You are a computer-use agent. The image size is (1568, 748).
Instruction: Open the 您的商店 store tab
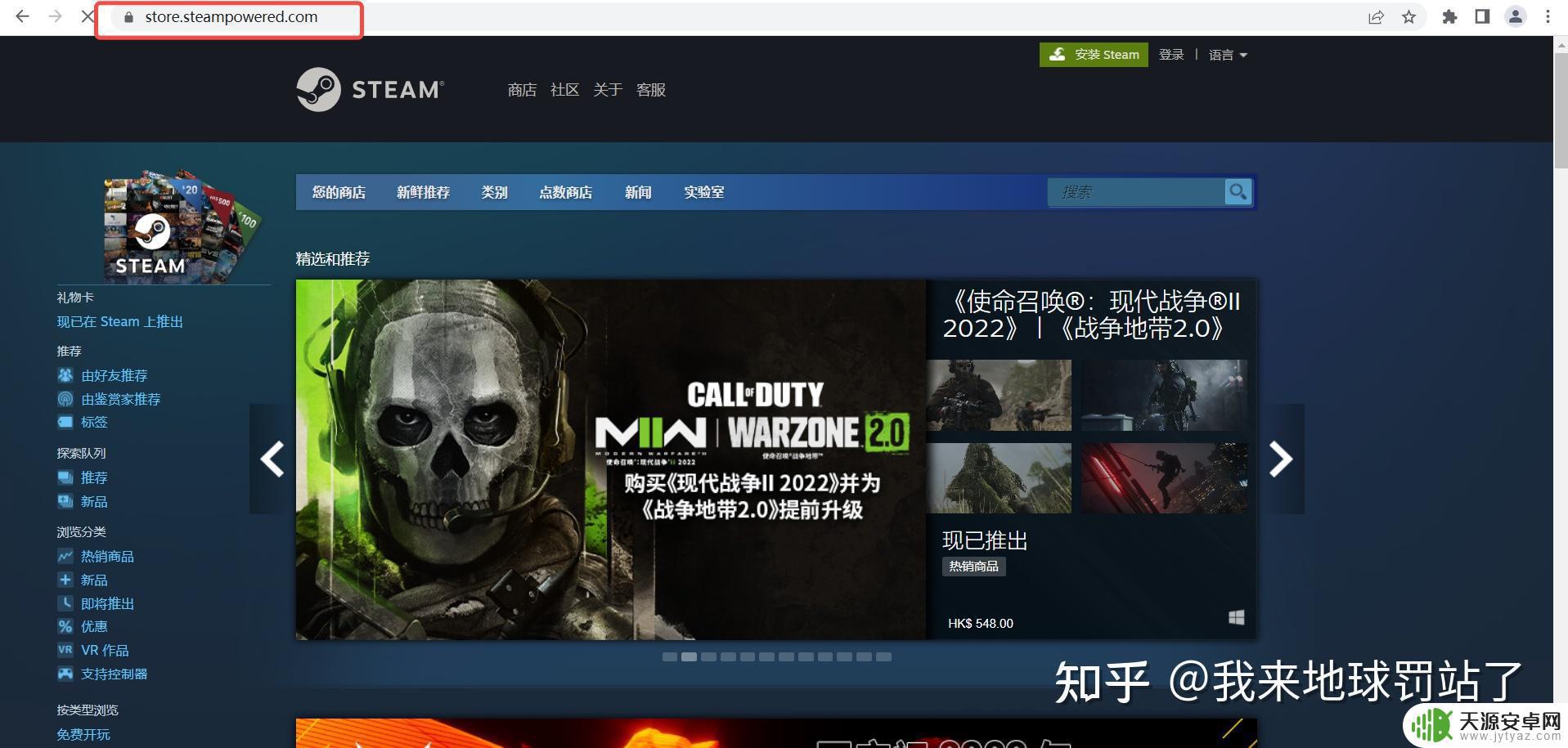(x=339, y=192)
